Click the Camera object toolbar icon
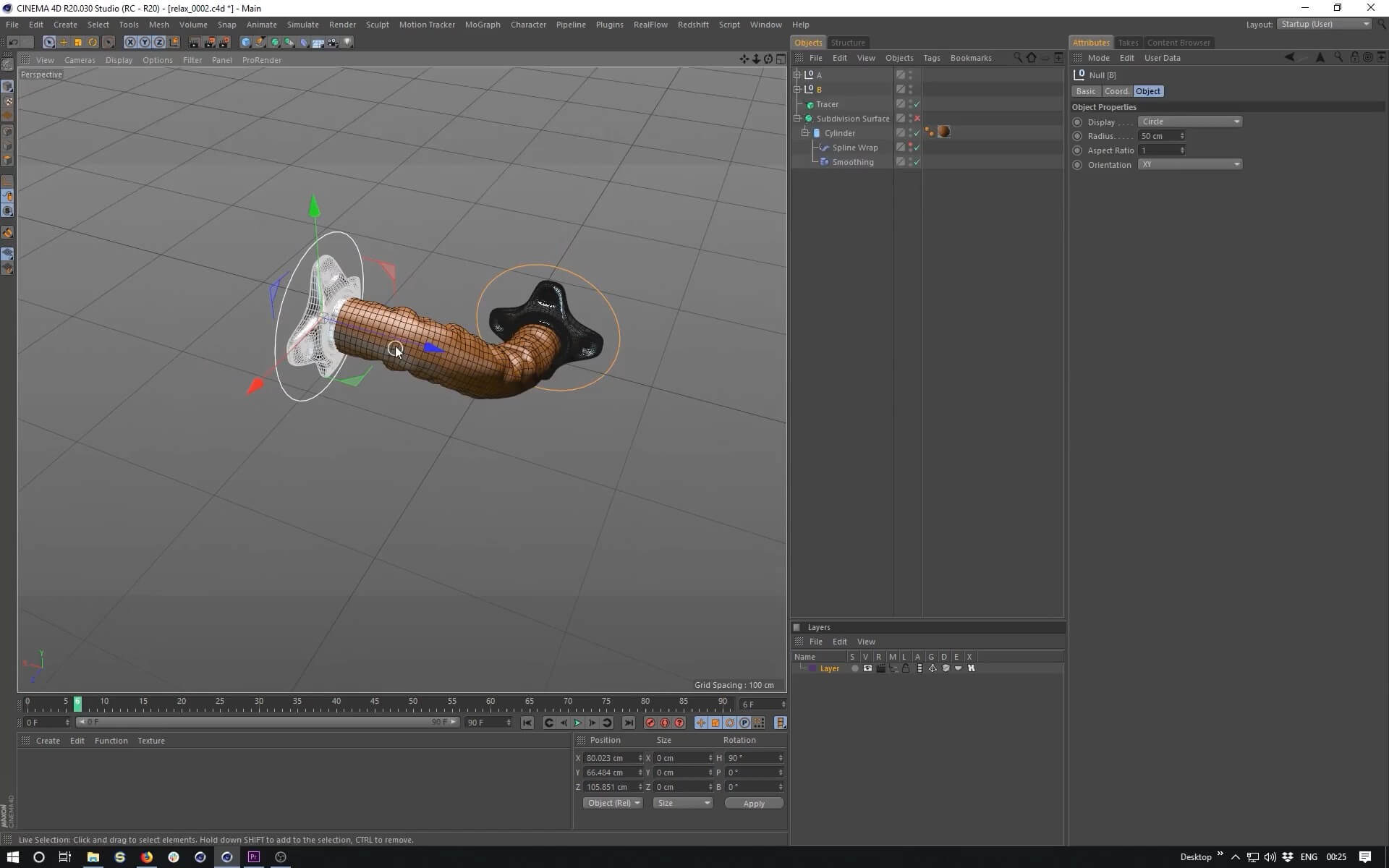Image resolution: width=1389 pixels, height=868 pixels. (x=333, y=43)
